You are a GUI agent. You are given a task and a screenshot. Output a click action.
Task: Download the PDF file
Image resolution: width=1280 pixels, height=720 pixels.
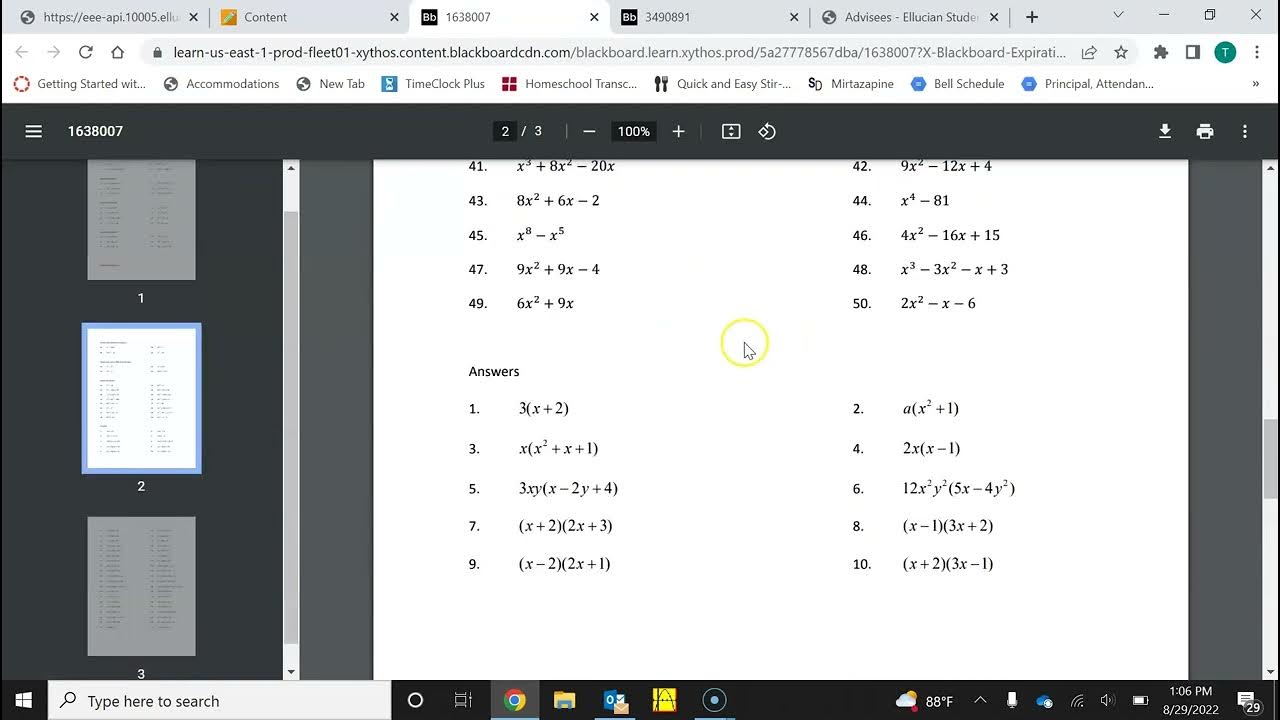click(1165, 131)
